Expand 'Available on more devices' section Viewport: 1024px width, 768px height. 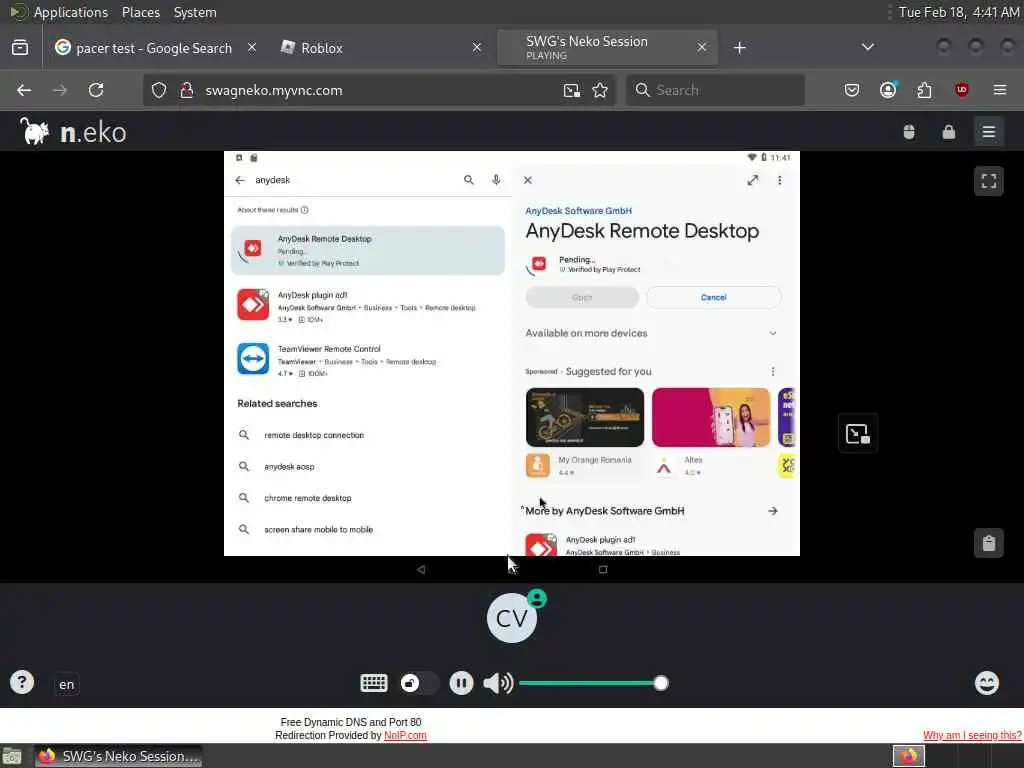[x=773, y=333]
